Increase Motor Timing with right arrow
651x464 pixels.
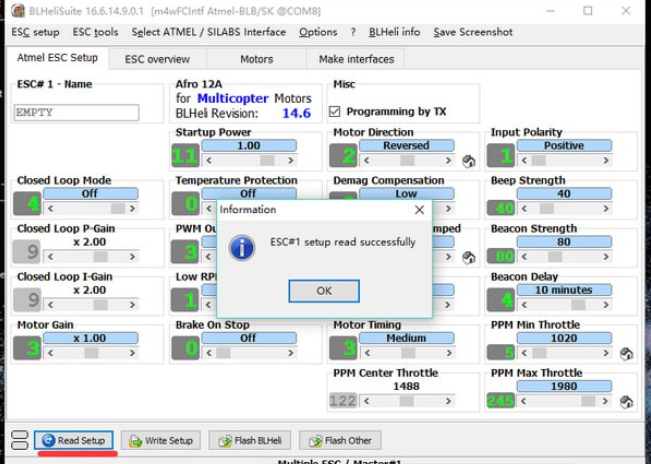pyautogui.click(x=448, y=353)
